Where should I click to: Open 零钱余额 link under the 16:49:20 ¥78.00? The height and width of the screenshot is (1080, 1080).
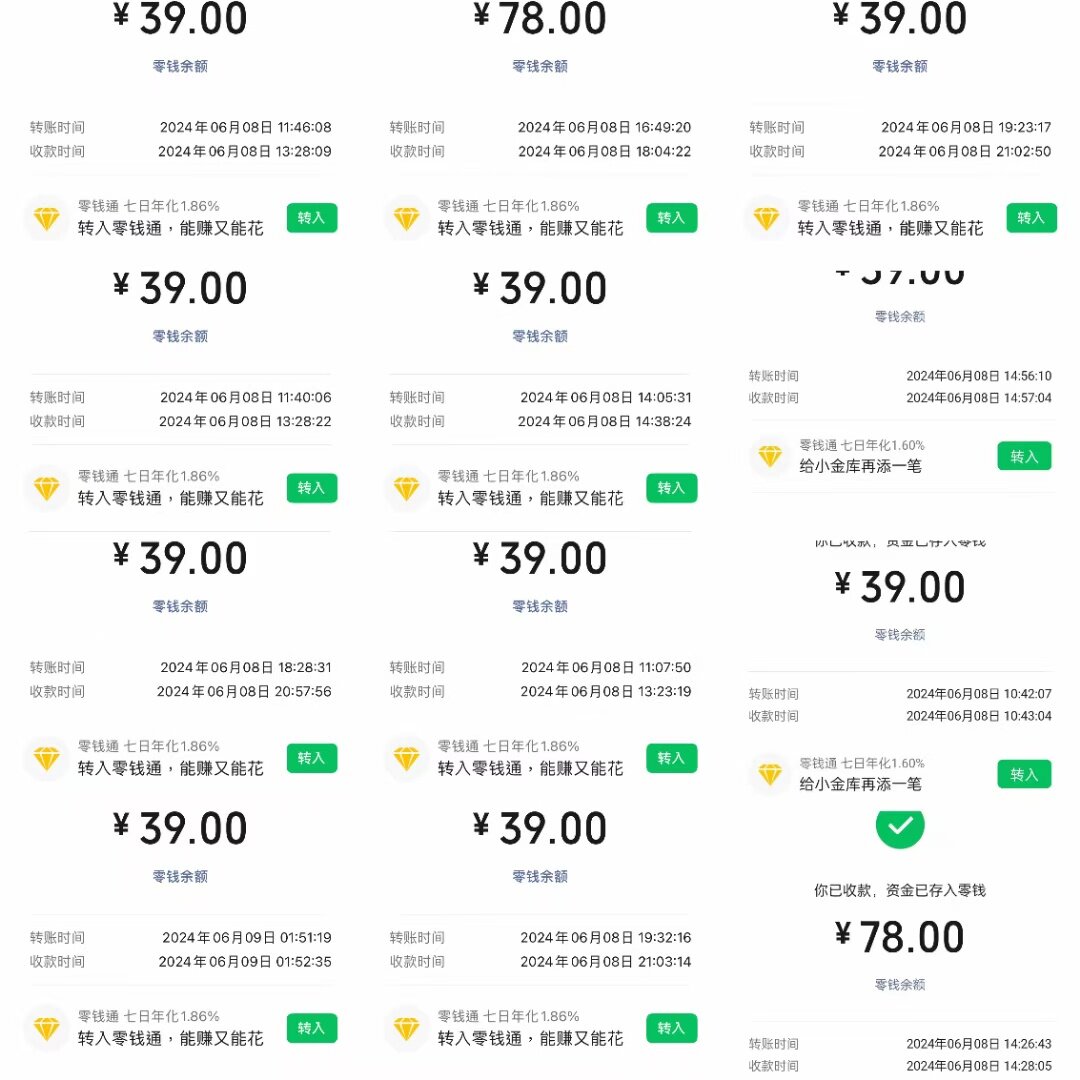point(540,66)
